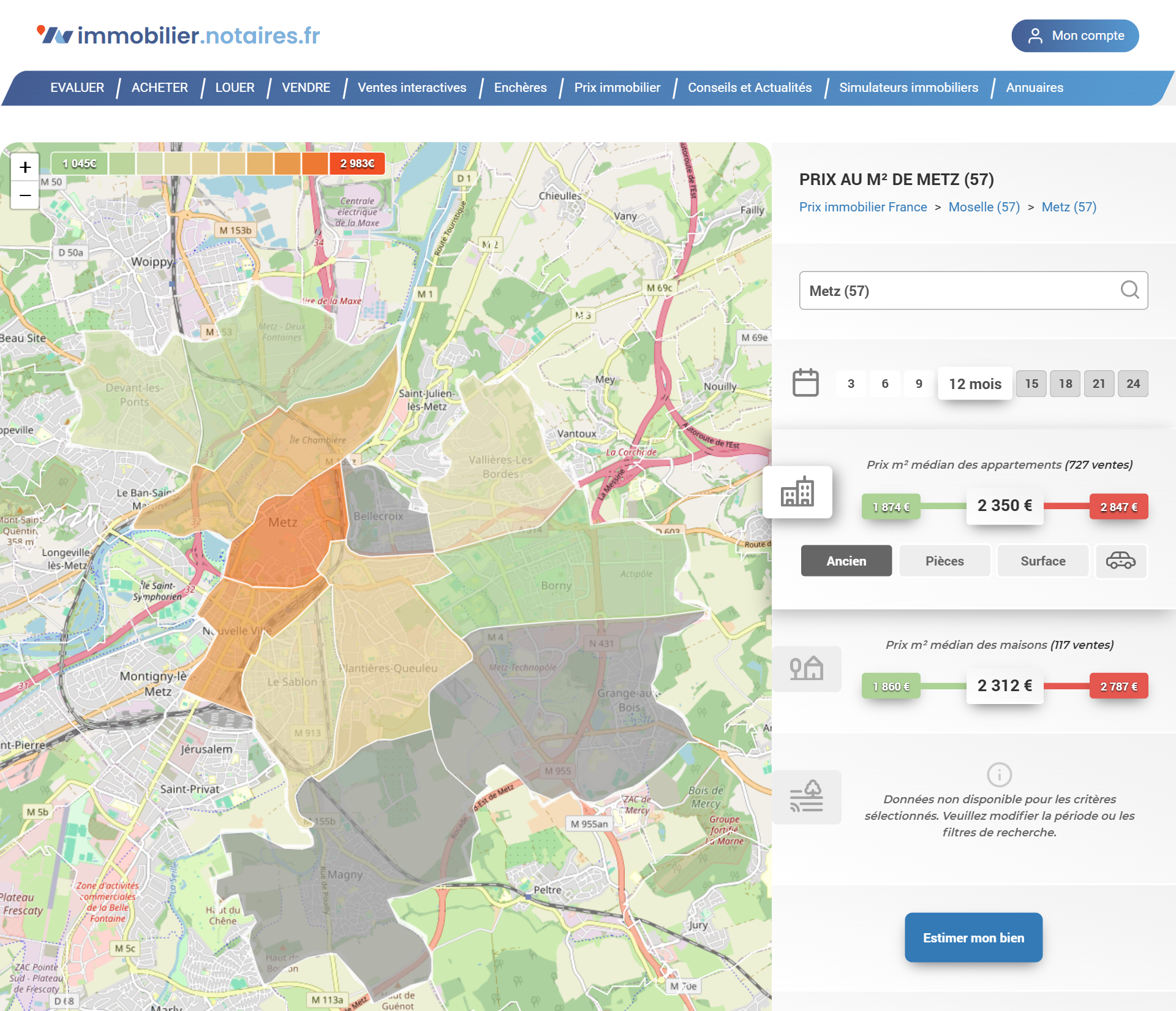Open the Pièces filter
1176x1011 pixels.
(944, 561)
